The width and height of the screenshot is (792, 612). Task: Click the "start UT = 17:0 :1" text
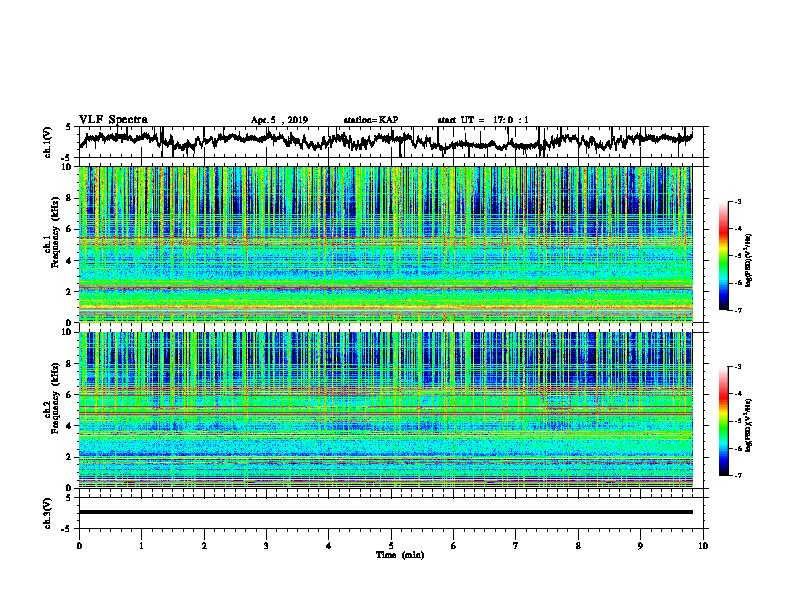pyautogui.click(x=483, y=120)
